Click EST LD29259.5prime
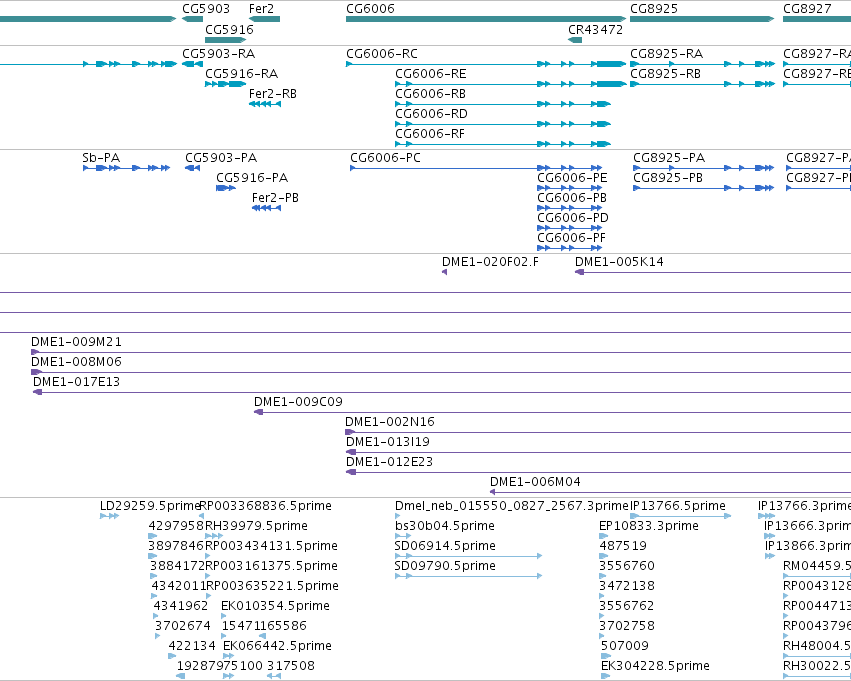This screenshot has height=681, width=851. coord(110,517)
